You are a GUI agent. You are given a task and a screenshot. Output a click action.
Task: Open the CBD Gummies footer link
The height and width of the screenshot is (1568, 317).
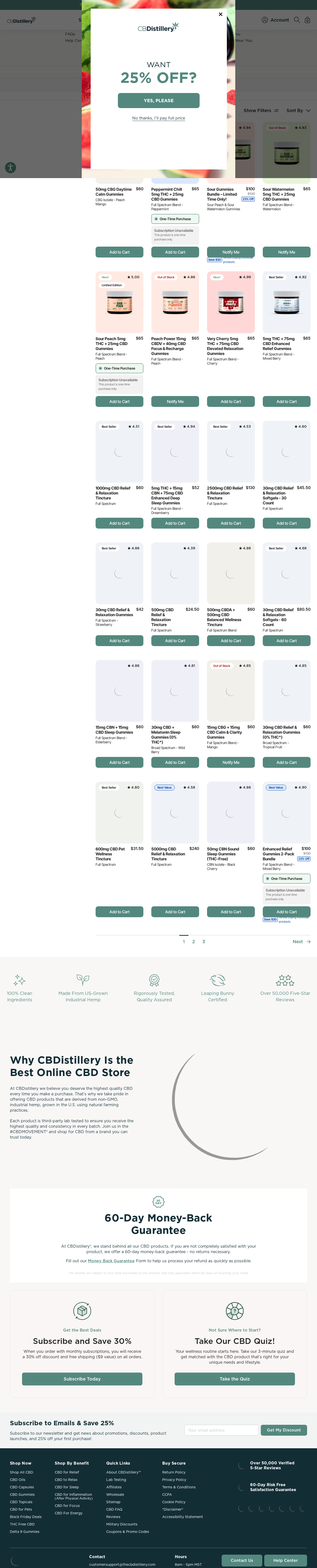pyautogui.click(x=22, y=1494)
